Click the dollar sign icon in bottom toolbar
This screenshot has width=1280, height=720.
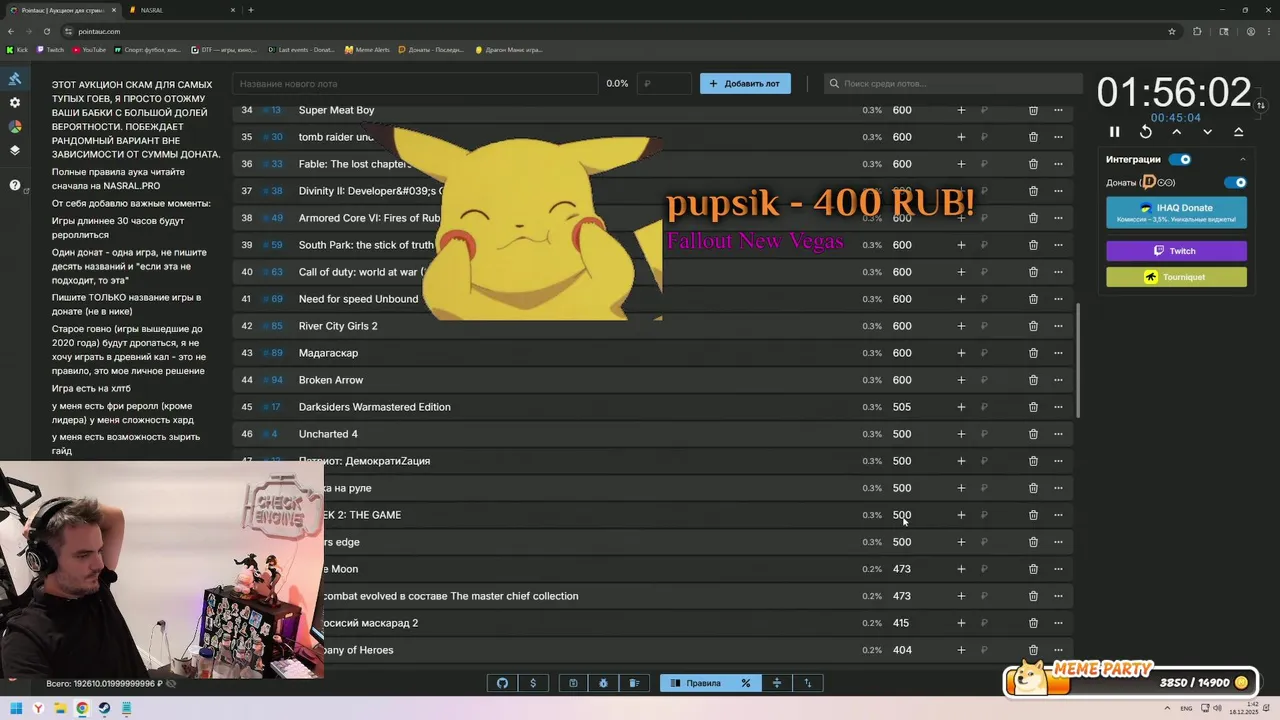pyautogui.click(x=533, y=683)
